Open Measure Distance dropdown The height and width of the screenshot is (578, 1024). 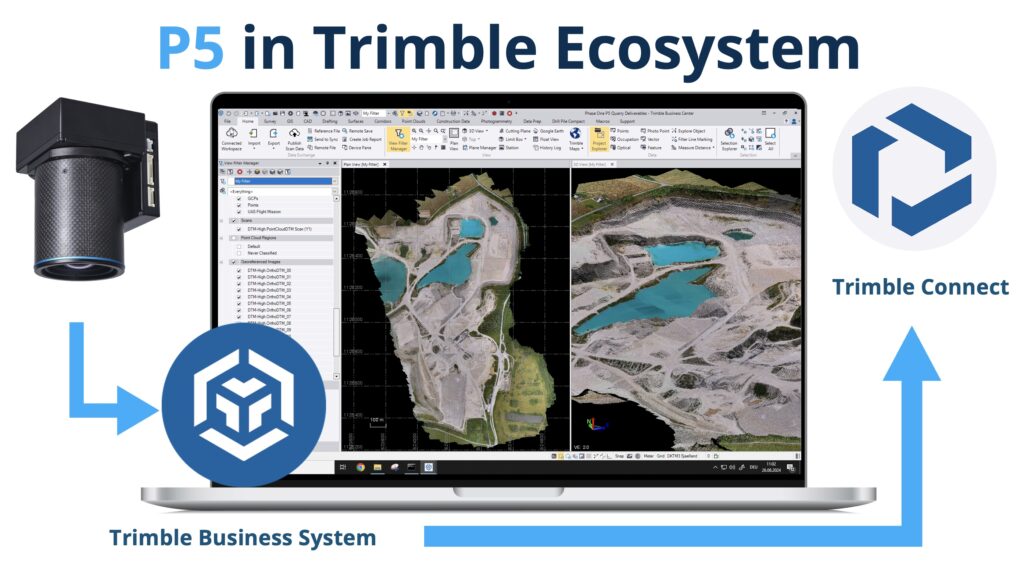click(x=694, y=148)
